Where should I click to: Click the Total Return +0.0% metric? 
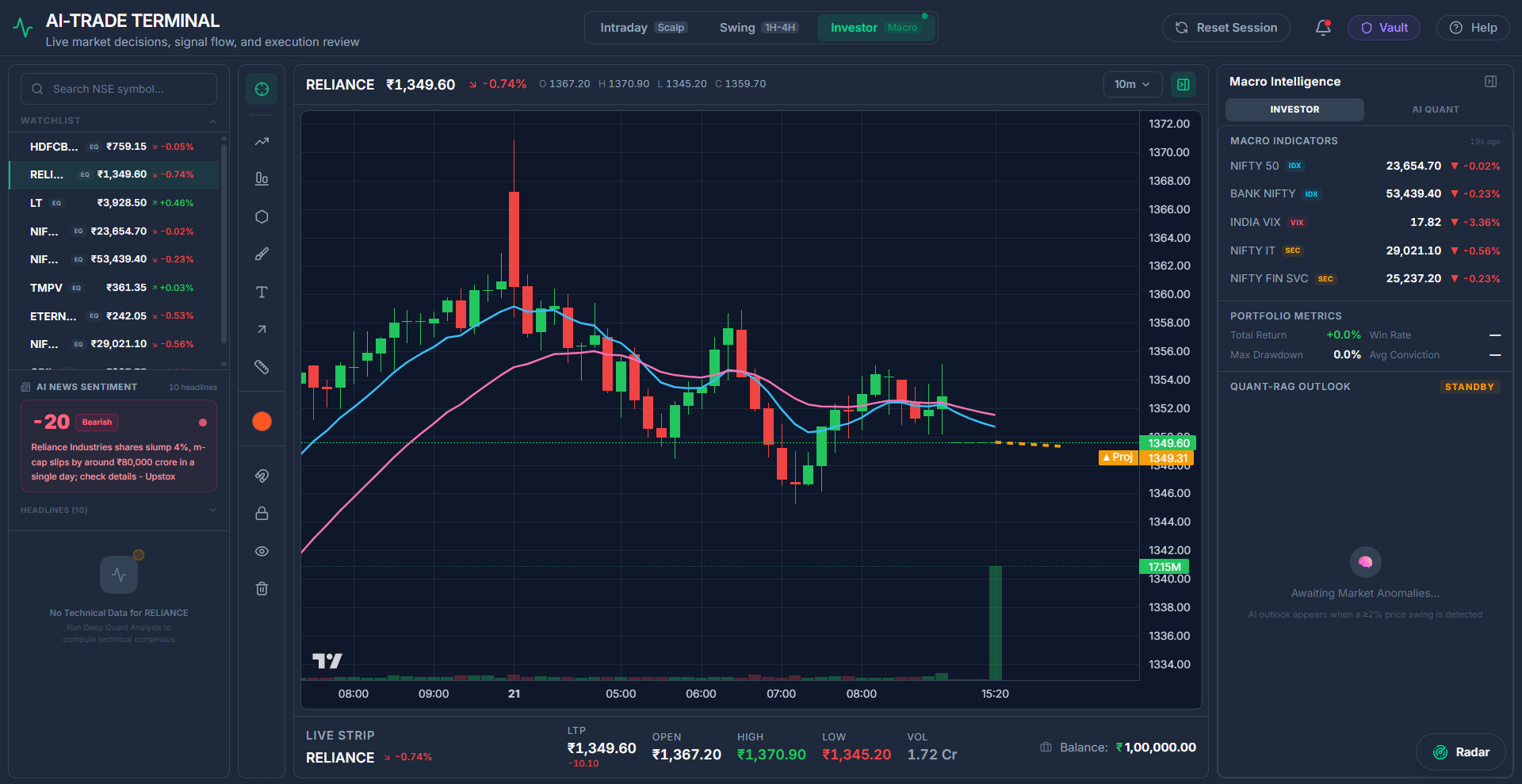tap(1295, 335)
